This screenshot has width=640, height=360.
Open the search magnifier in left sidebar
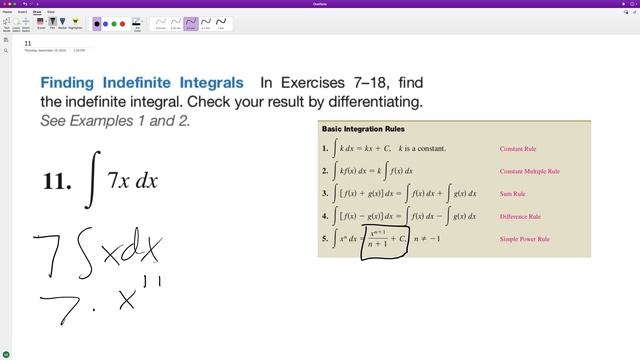(6, 51)
